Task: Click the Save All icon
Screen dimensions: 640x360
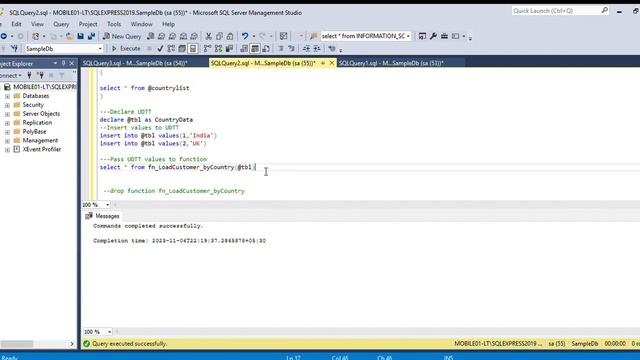Action: (x=91, y=36)
